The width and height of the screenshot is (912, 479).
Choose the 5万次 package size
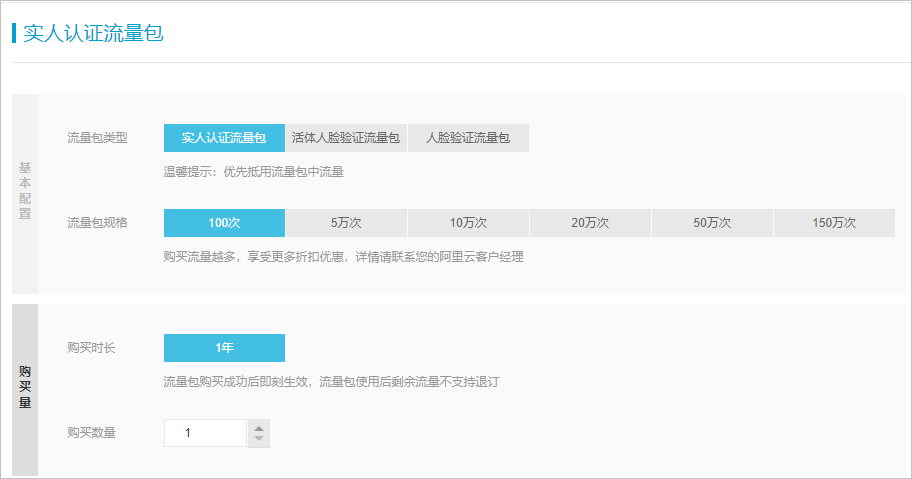coord(346,223)
